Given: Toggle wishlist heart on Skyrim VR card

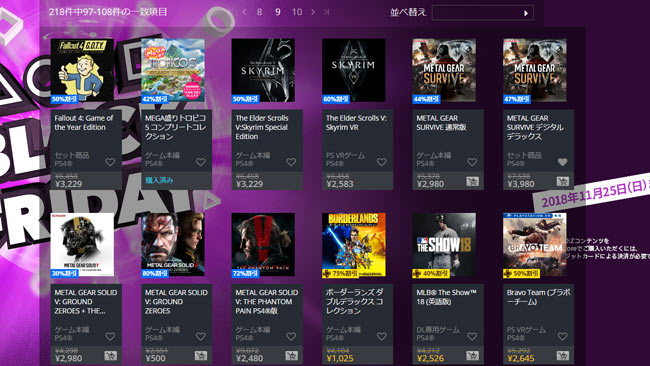Looking at the screenshot, I should coord(381,162).
